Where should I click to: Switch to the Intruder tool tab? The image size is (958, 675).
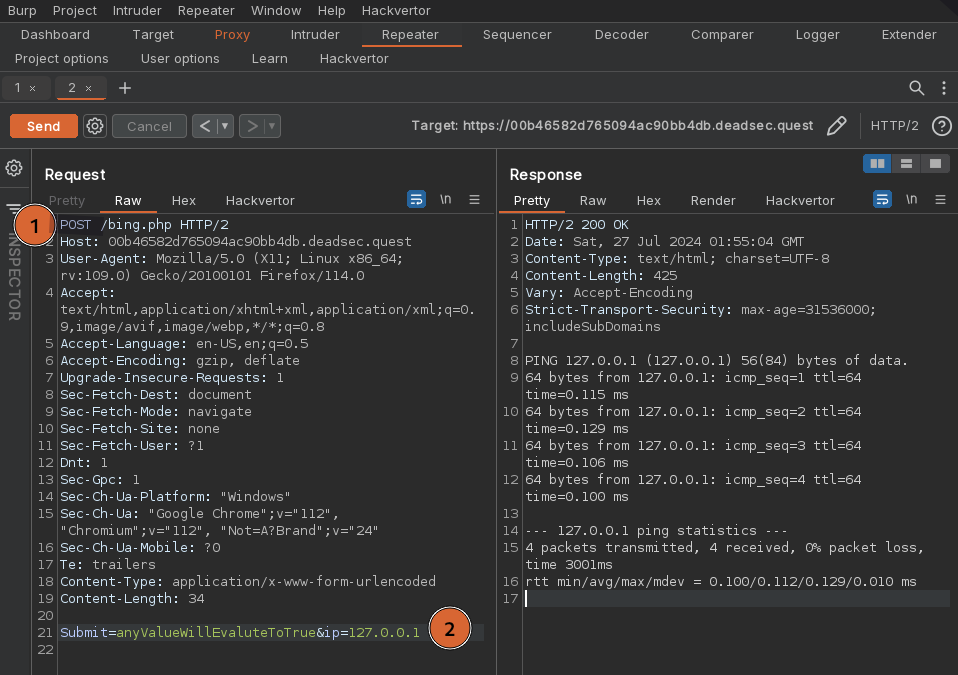(315, 35)
